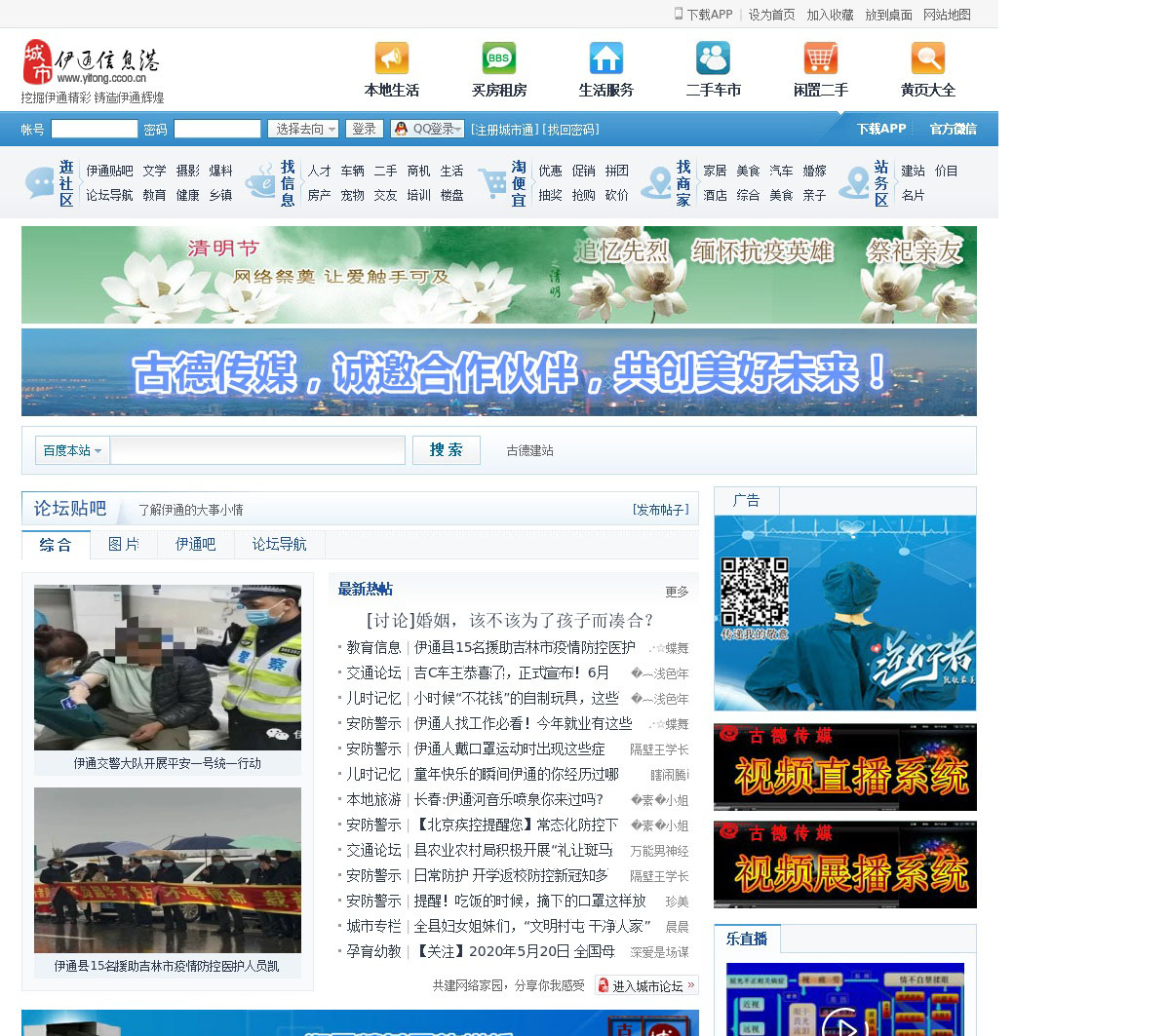This screenshot has height=1036, width=1170.
Task: Click the 抽奖 link under 淘便宜
Action: tap(550, 195)
